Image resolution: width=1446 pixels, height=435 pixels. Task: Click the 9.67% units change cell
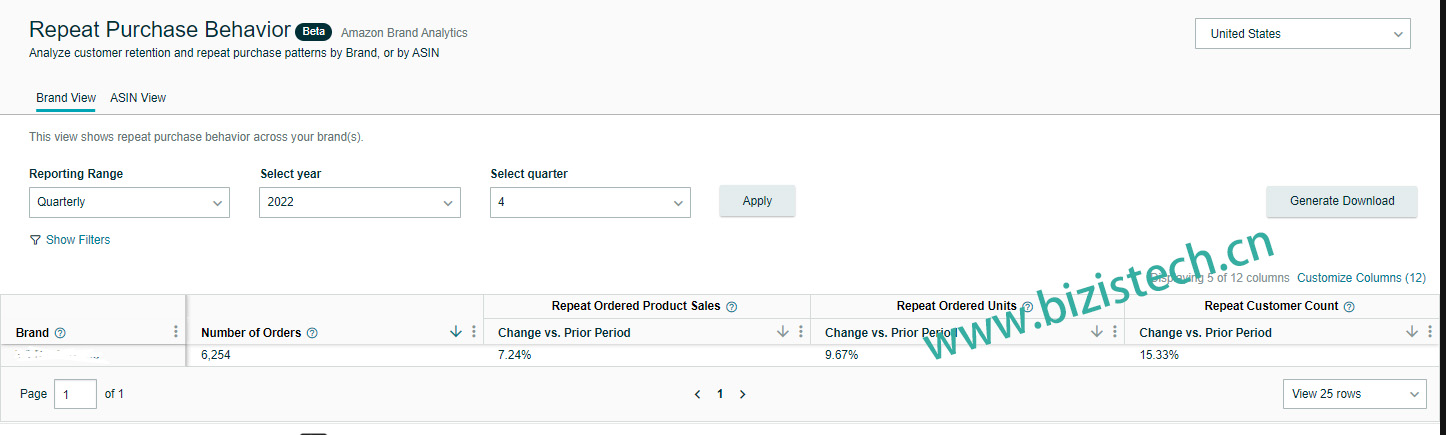967,355
